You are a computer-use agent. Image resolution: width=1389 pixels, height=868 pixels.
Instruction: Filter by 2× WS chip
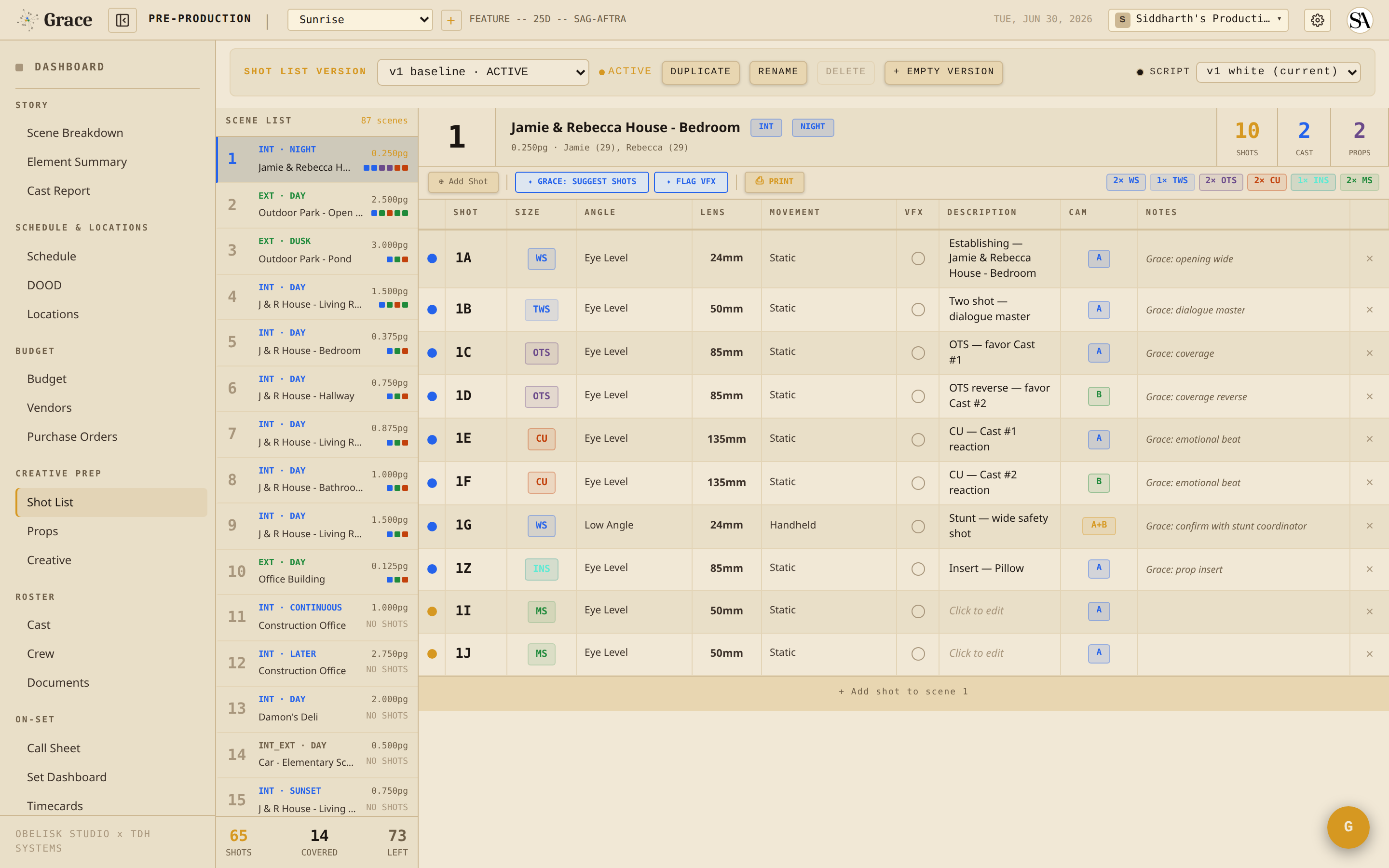tap(1126, 181)
